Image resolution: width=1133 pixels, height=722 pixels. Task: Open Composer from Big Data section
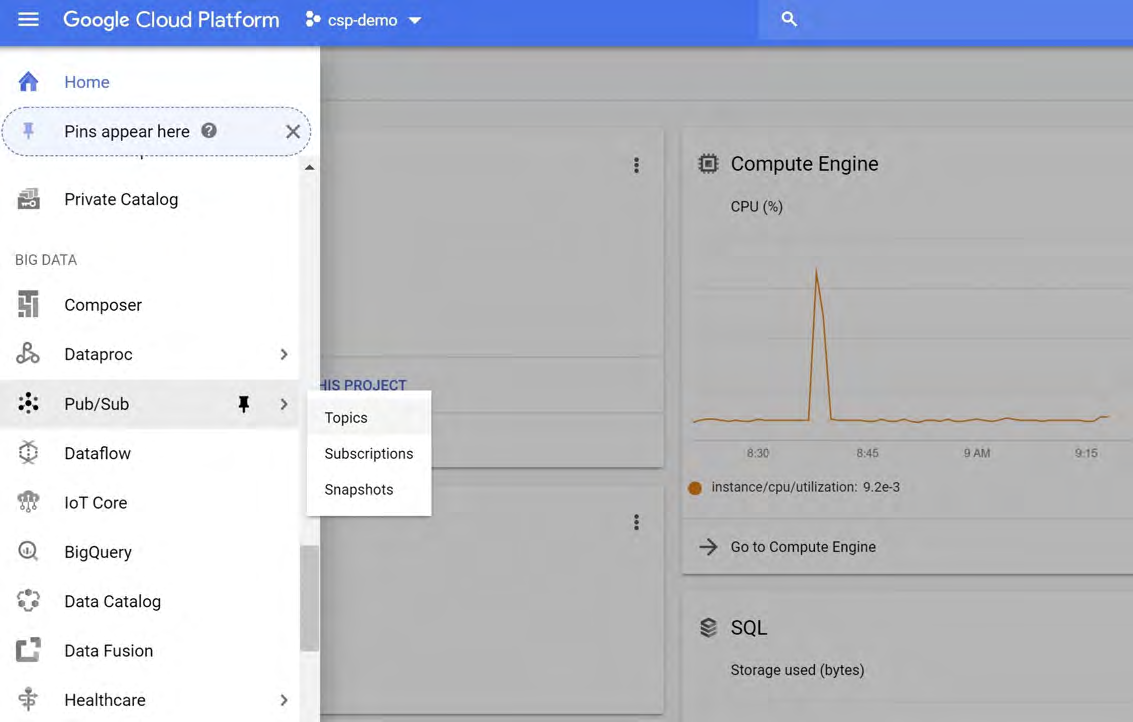pos(103,304)
